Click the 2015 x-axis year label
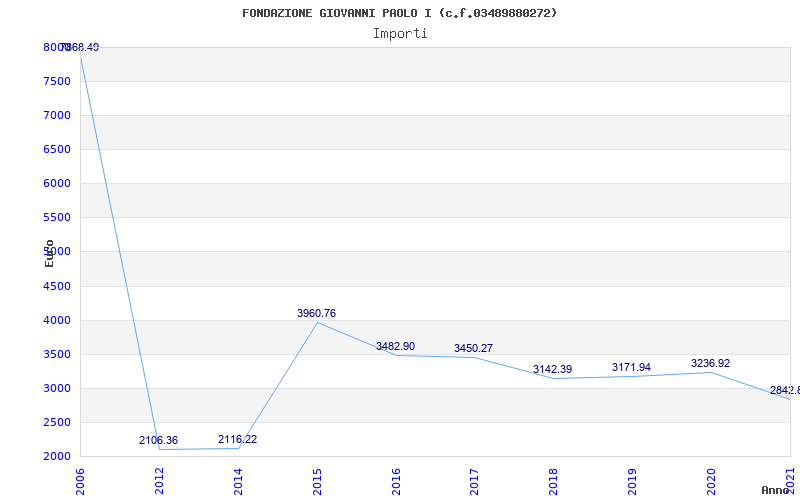Viewport: 800px width, 500px height. 317,482
